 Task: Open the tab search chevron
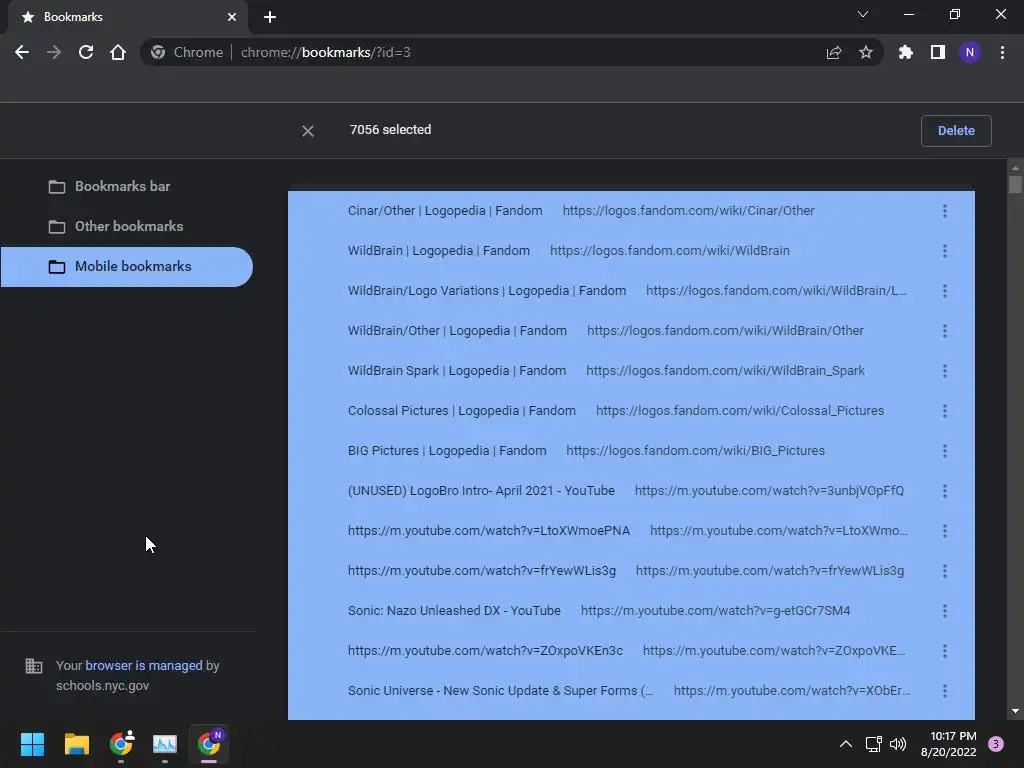863,14
